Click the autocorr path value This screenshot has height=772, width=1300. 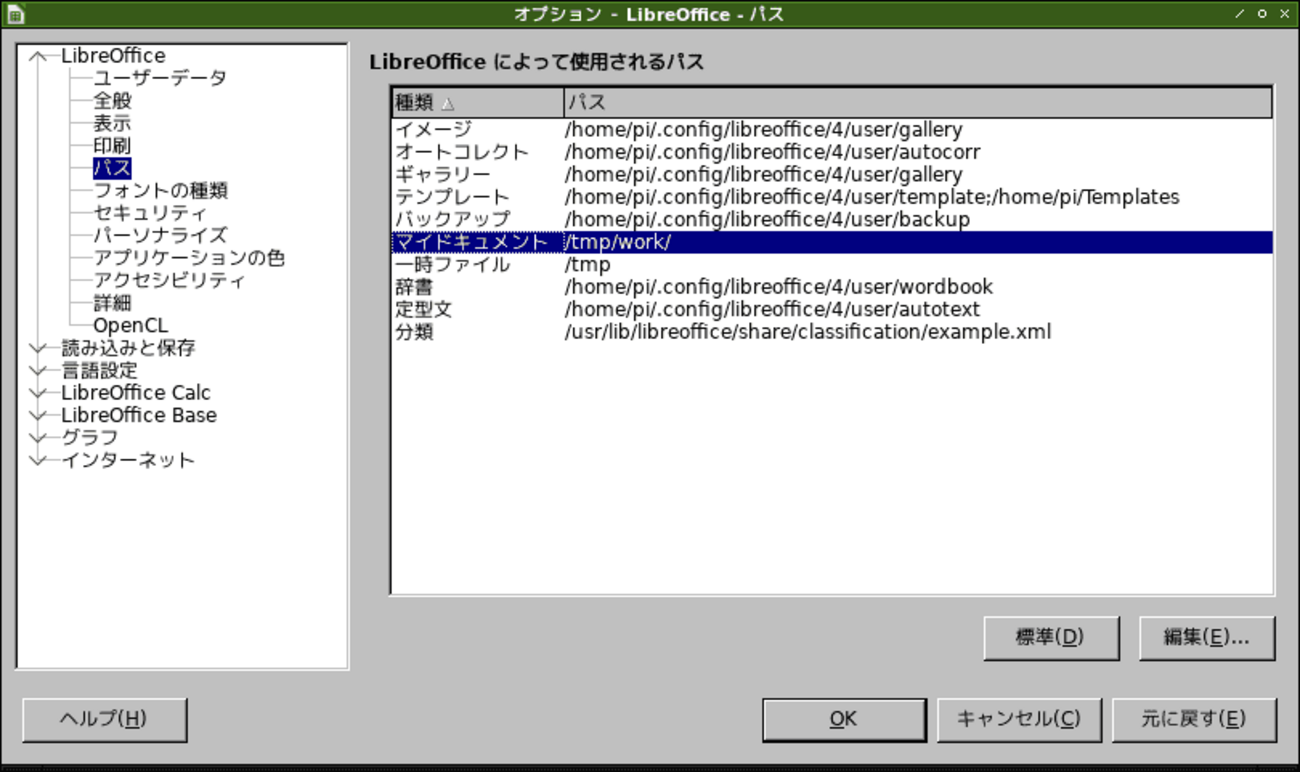[772, 152]
